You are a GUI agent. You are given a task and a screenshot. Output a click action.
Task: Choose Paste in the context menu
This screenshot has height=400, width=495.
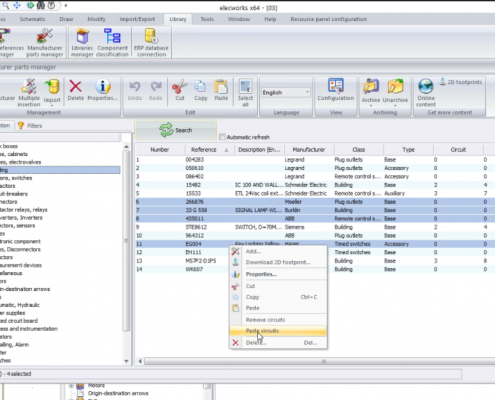(278, 308)
